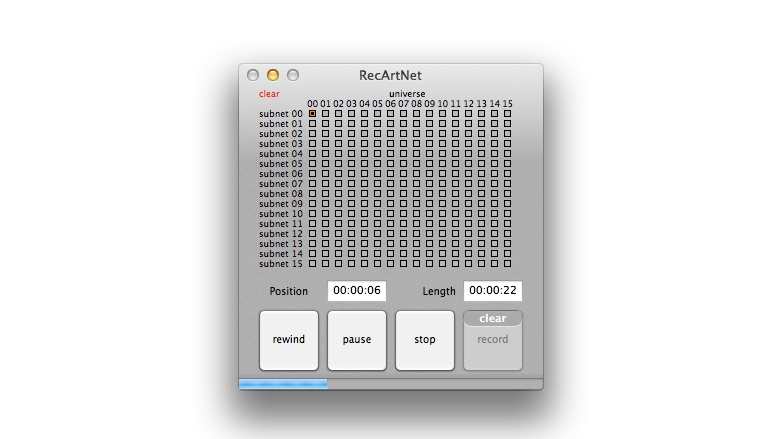
Task: Click the Length time field
Action: tap(492, 291)
